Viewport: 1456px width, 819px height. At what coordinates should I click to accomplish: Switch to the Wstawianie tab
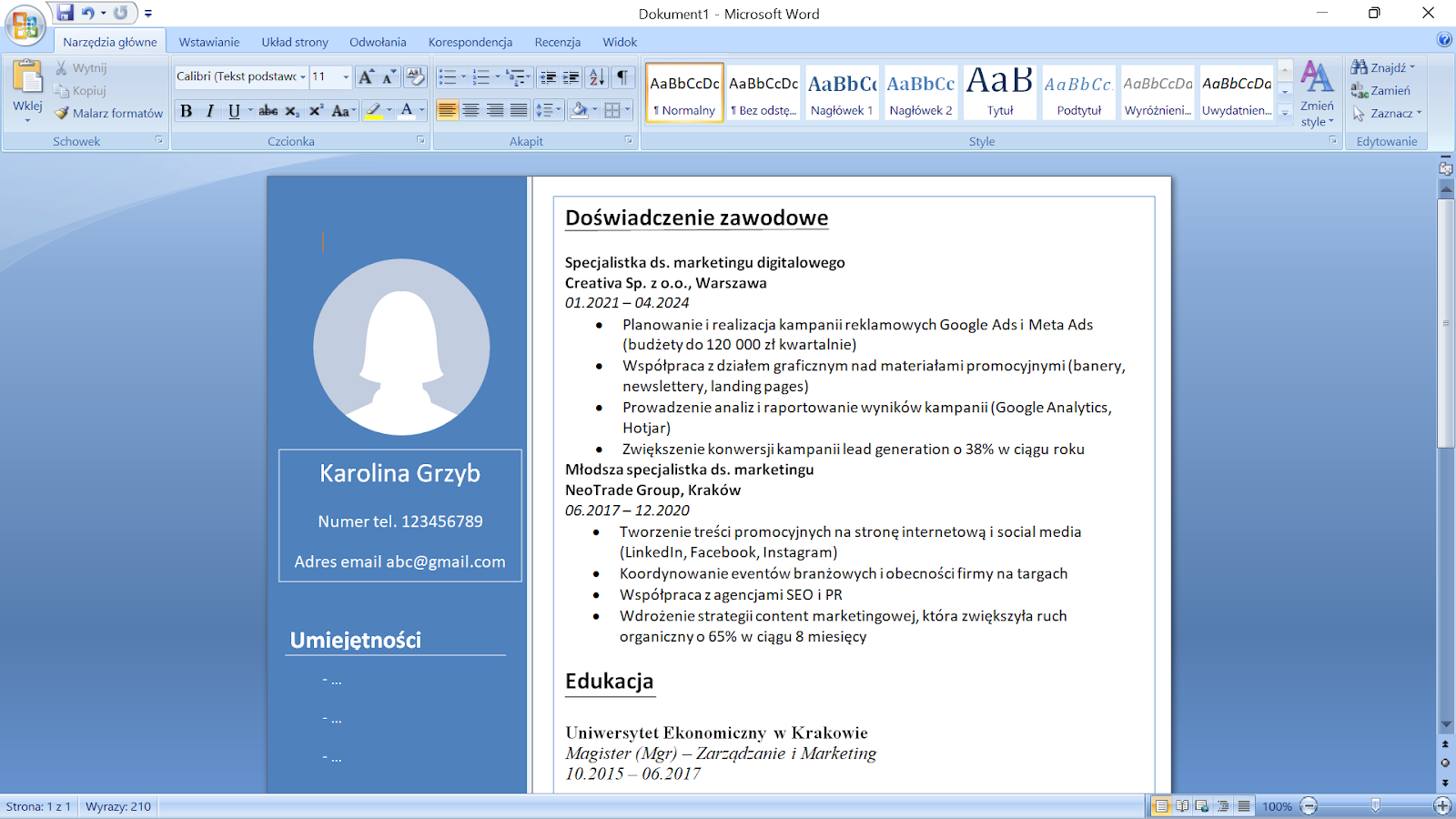(x=208, y=42)
